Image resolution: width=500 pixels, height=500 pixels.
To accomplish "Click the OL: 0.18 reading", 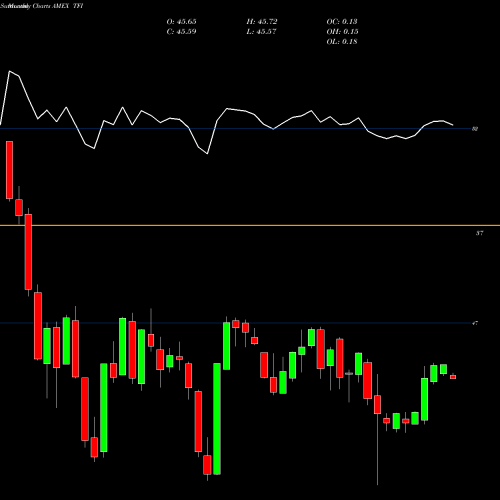I will 342,42.
